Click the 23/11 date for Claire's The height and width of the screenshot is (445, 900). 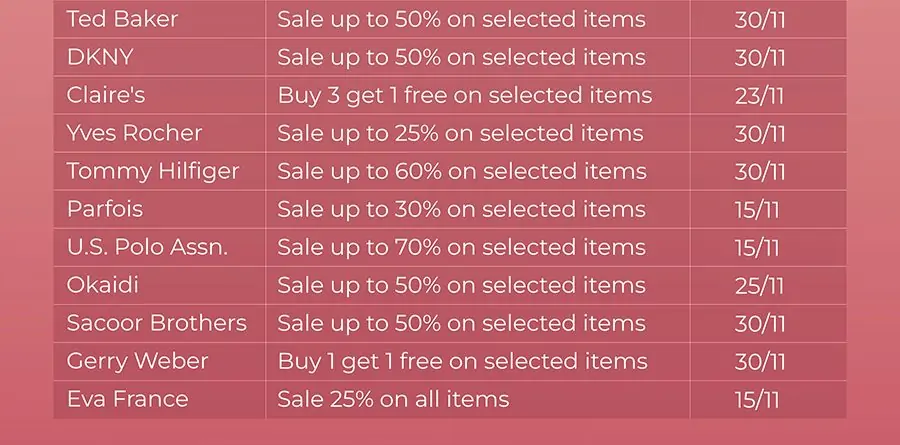(x=759, y=96)
